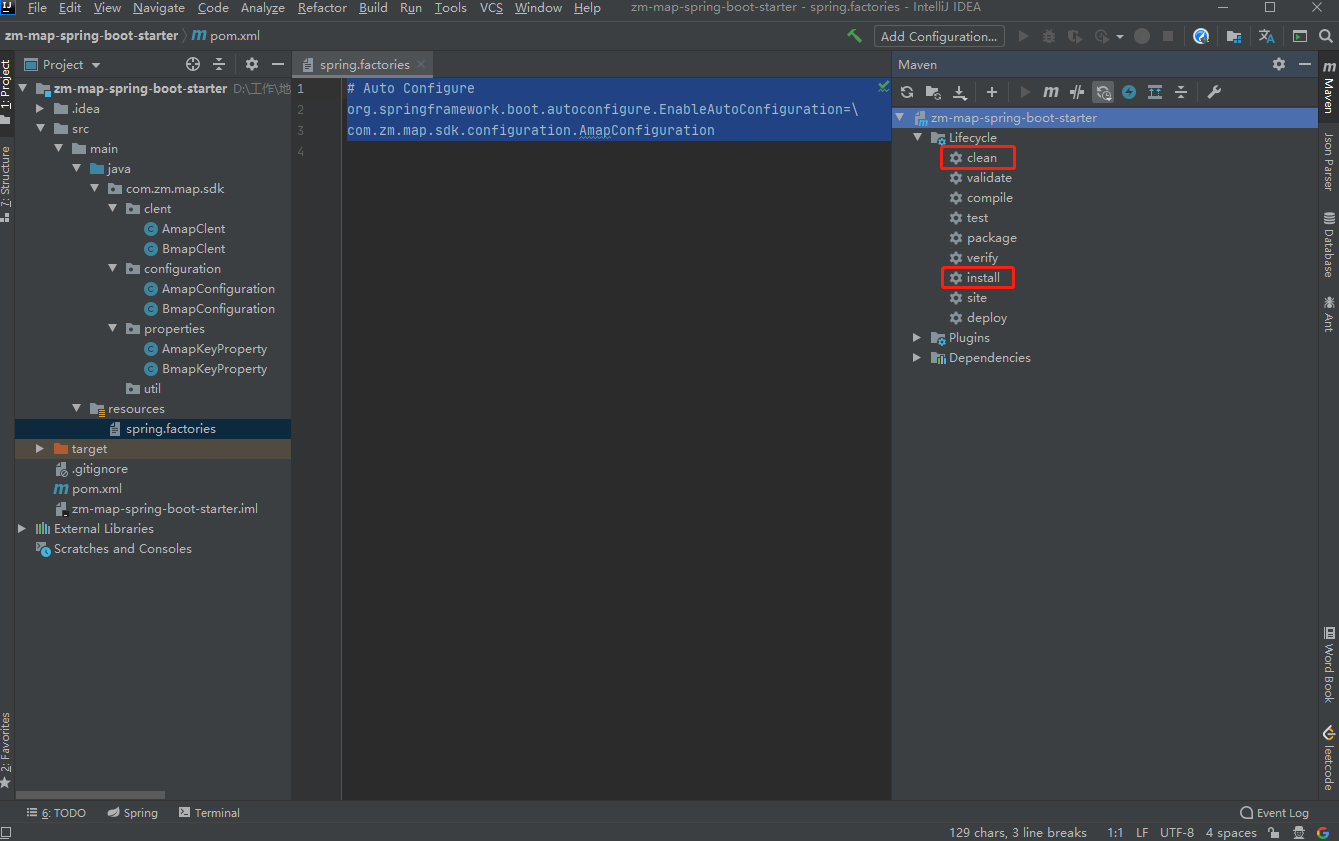
Task: Click Add Configuration button
Action: [939, 36]
